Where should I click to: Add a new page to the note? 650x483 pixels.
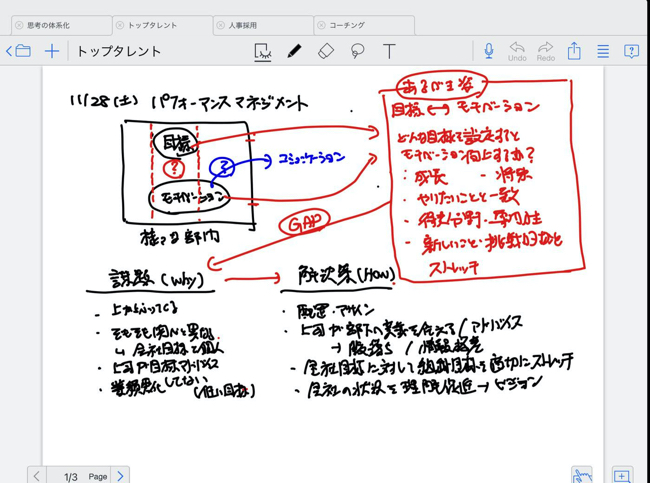(x=622, y=476)
